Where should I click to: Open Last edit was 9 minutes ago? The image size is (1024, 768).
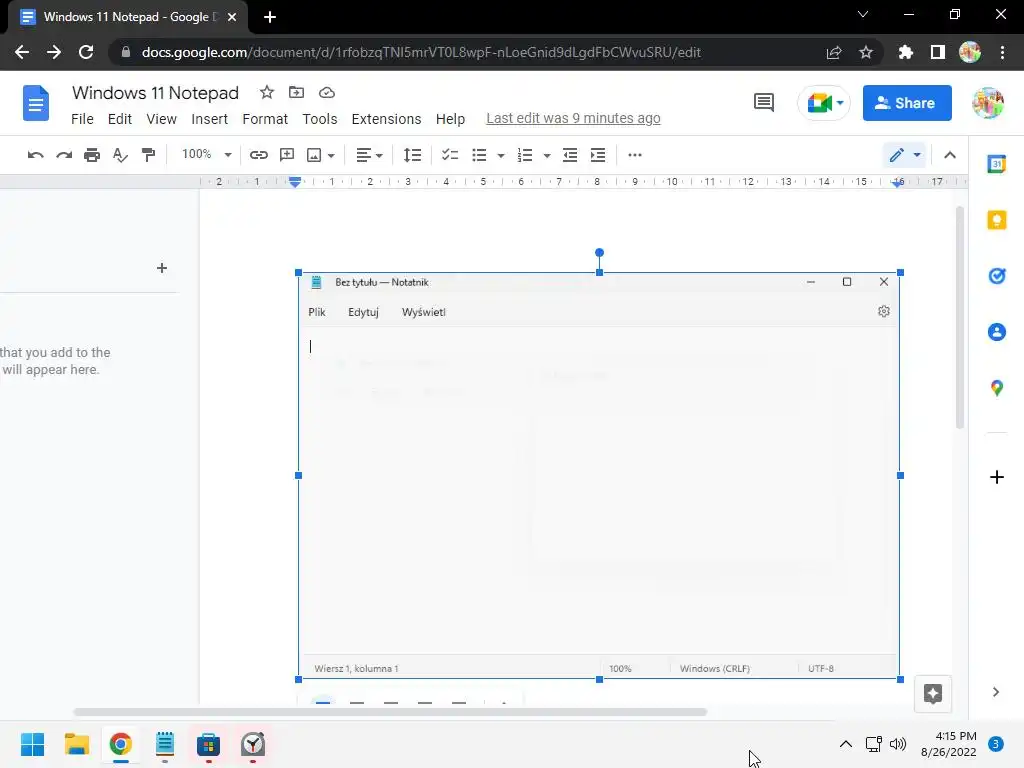(x=573, y=118)
